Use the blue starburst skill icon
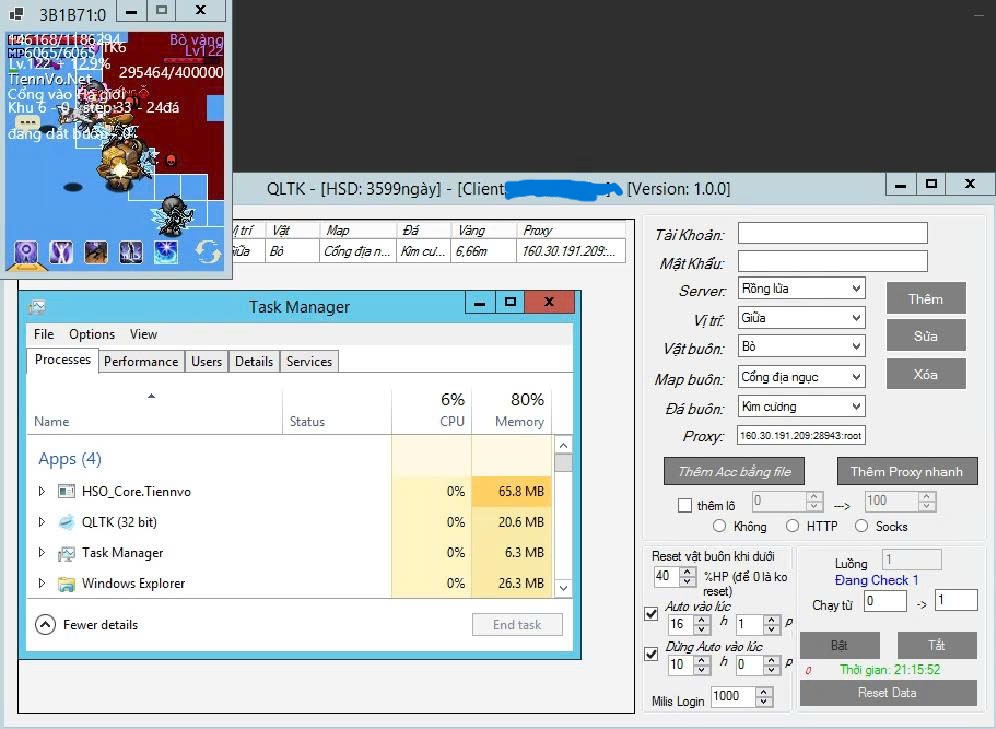The width and height of the screenshot is (996, 729). coord(165,252)
